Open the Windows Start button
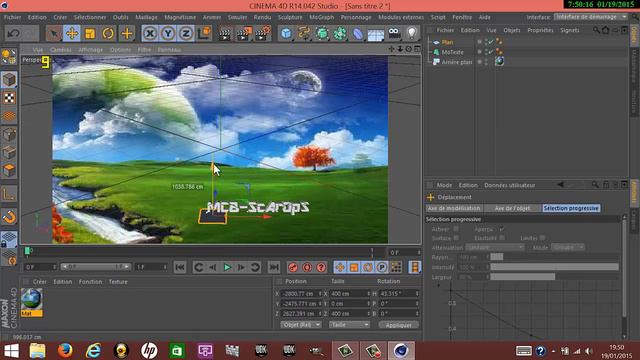640x360 pixels. pos(11,351)
